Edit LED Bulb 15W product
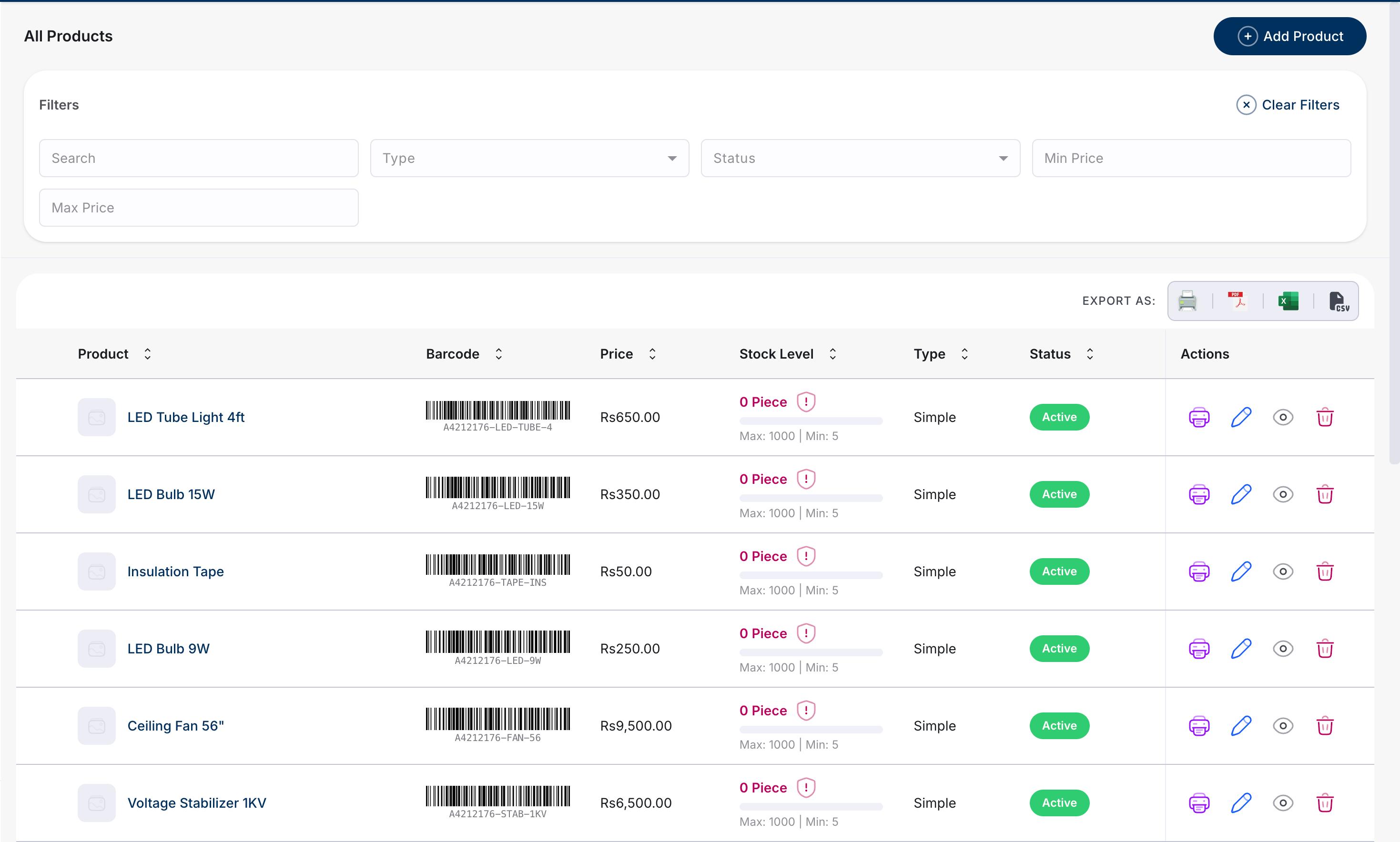Image resolution: width=1400 pixels, height=842 pixels. [x=1241, y=495]
